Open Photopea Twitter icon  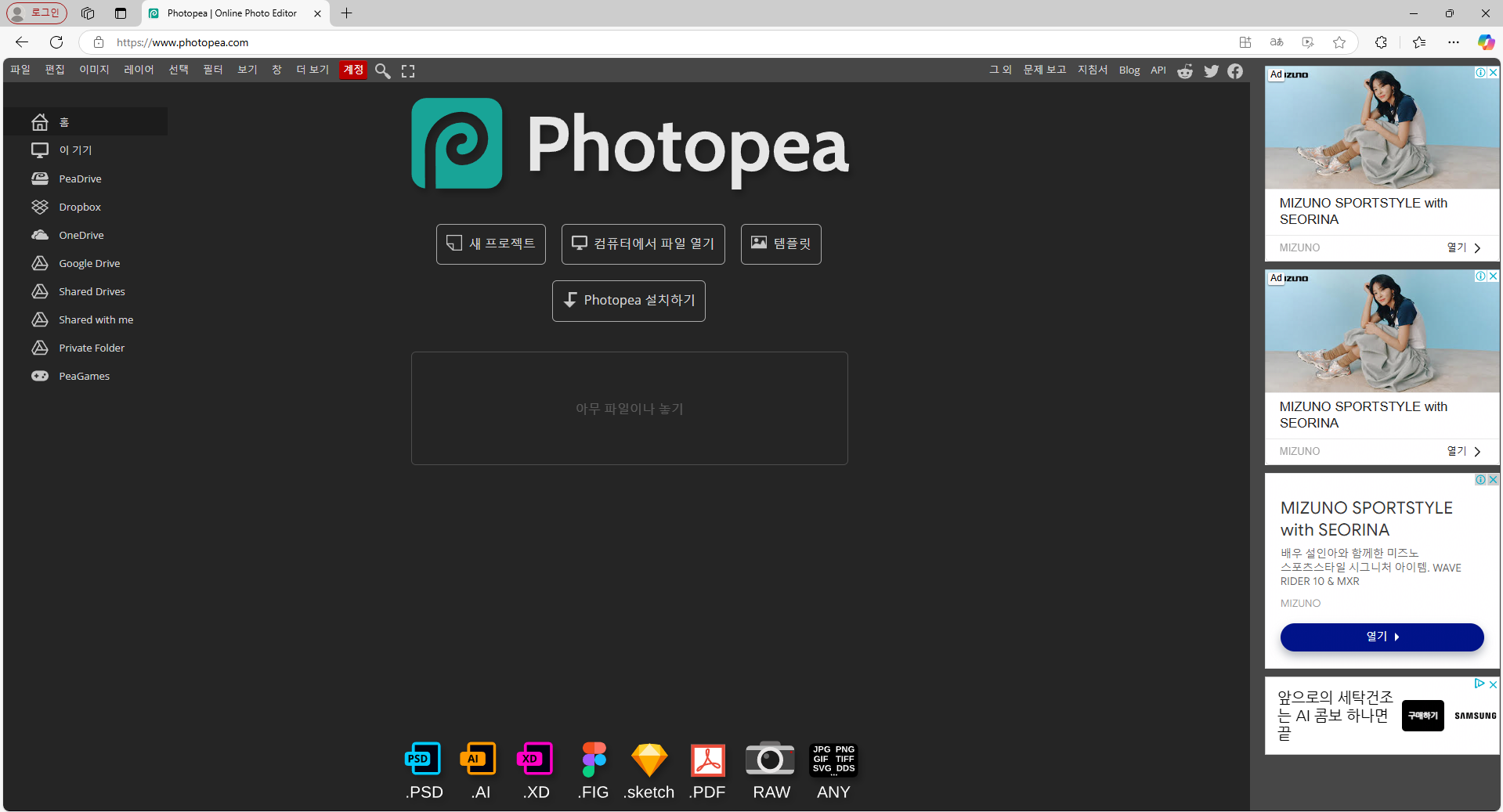coord(1211,71)
